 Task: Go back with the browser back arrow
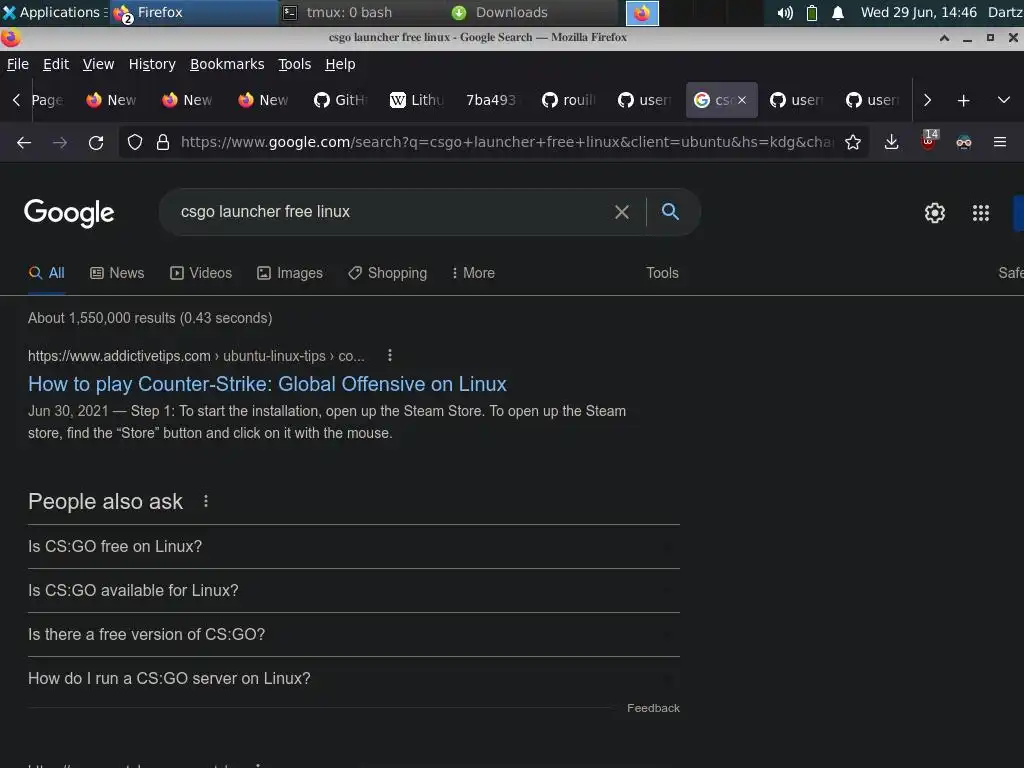tap(24, 142)
